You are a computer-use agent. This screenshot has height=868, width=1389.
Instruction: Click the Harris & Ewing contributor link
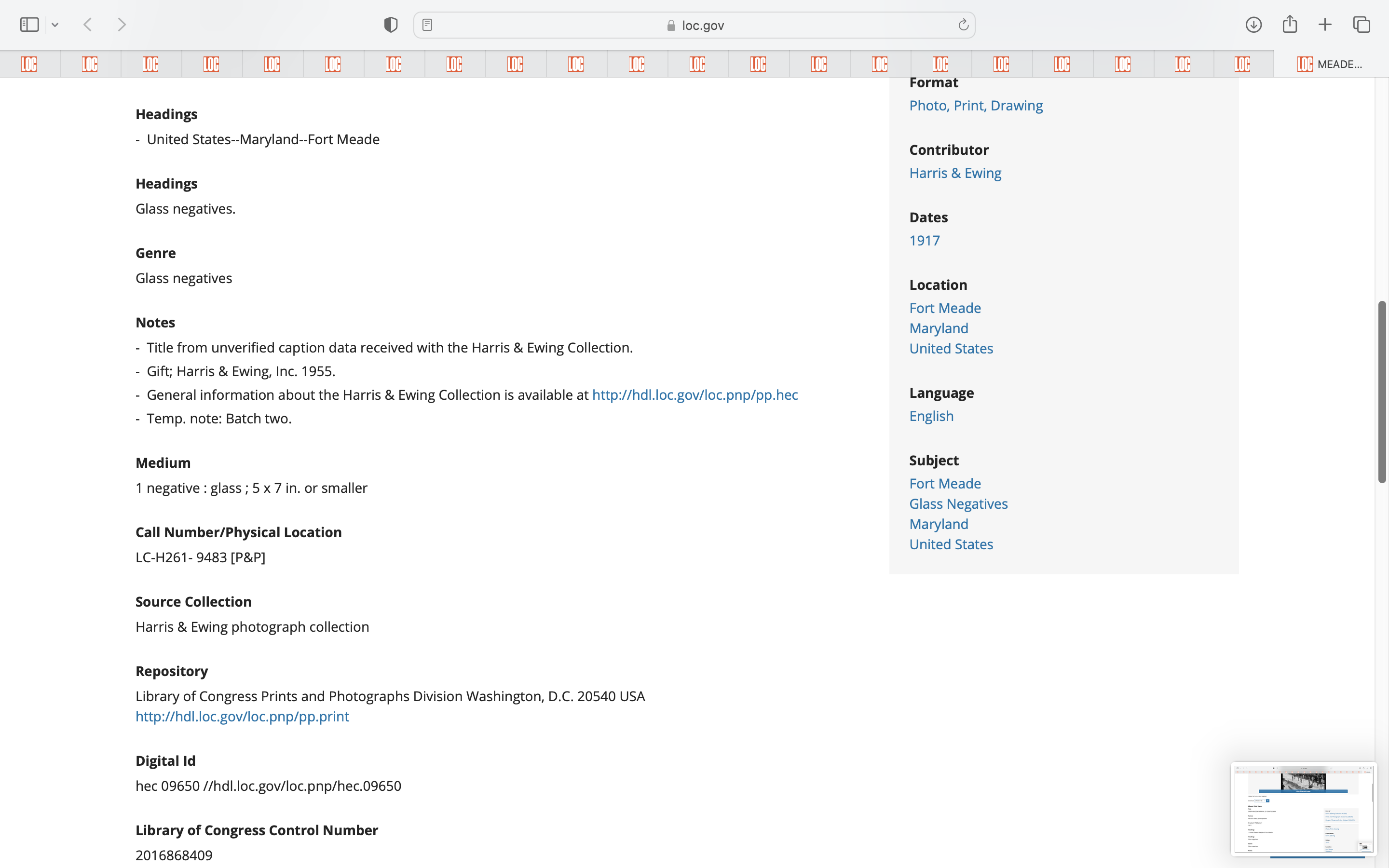pos(955,173)
